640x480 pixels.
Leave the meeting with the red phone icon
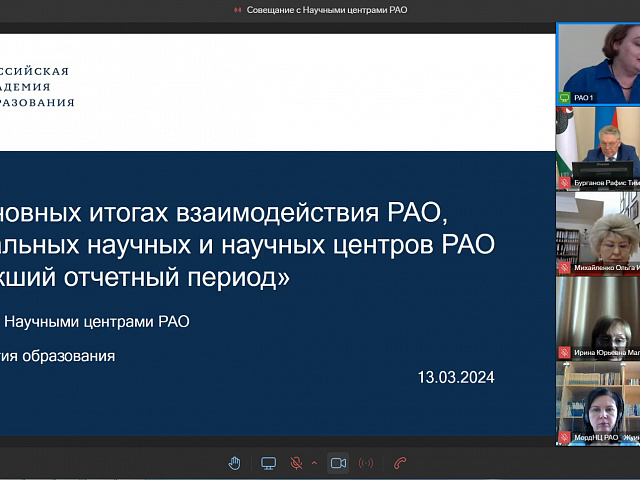click(400, 463)
